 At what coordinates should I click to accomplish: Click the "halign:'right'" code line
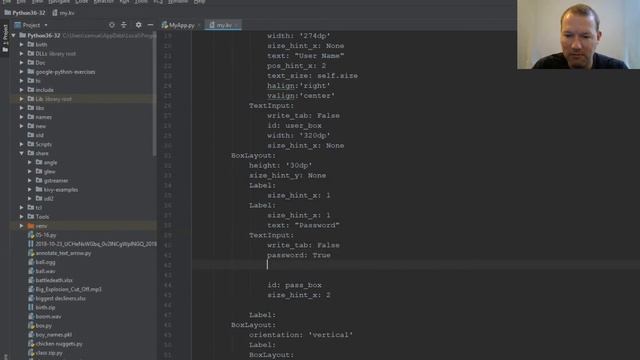coord(299,86)
